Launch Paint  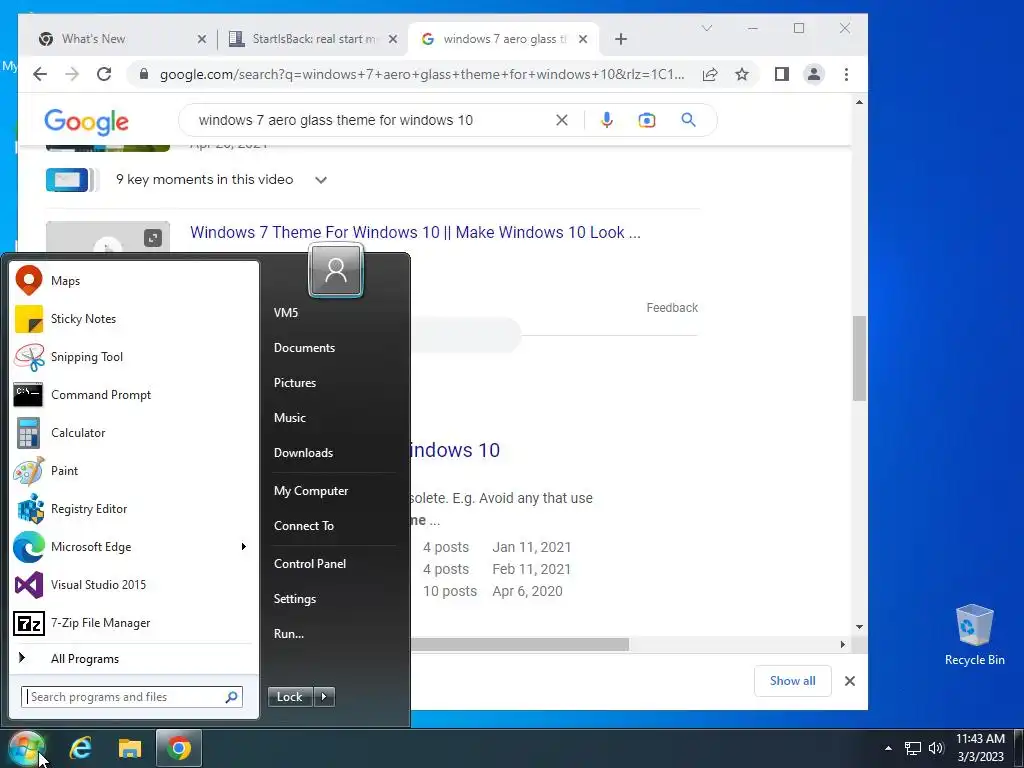[133, 471]
